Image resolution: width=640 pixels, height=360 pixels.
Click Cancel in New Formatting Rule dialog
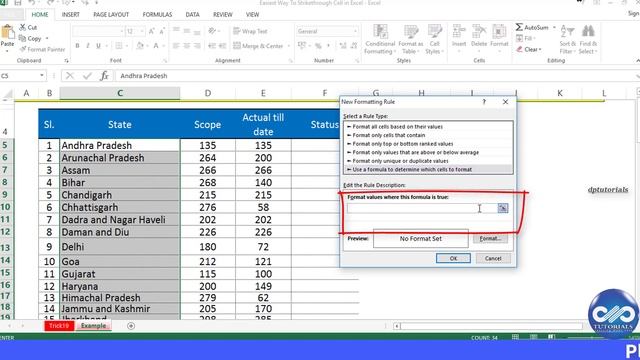tap(493, 258)
